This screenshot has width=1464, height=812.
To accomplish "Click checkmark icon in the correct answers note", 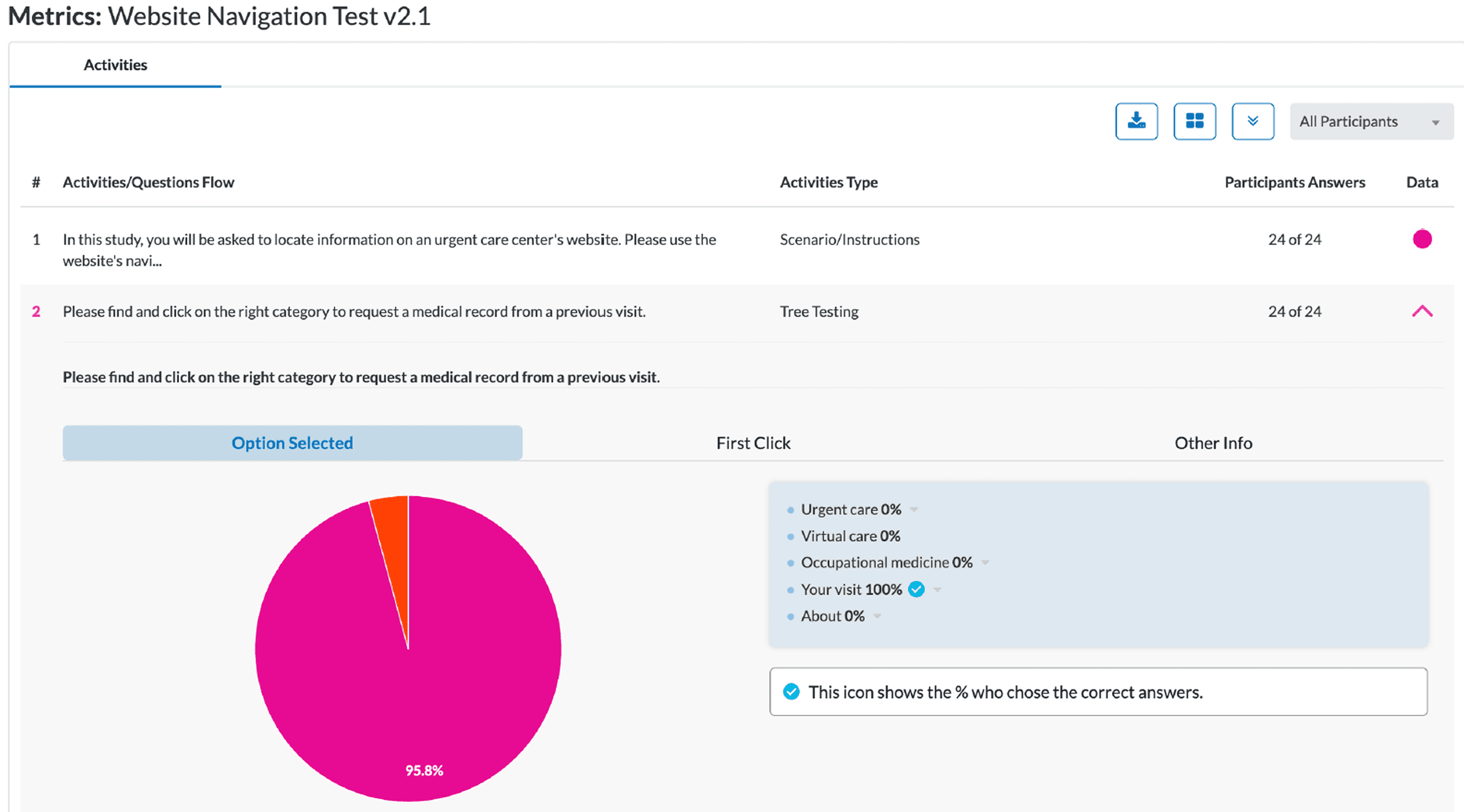I will (791, 692).
